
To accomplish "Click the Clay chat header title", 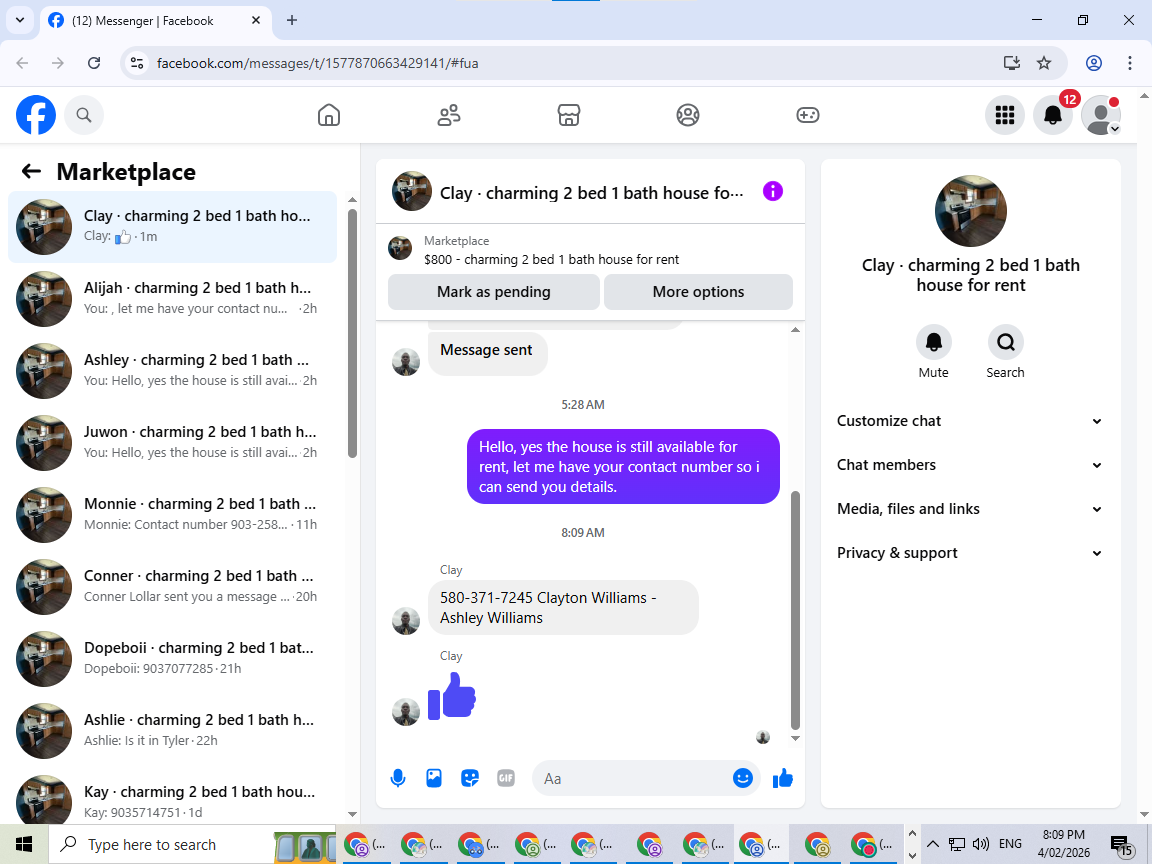I will pos(591,192).
